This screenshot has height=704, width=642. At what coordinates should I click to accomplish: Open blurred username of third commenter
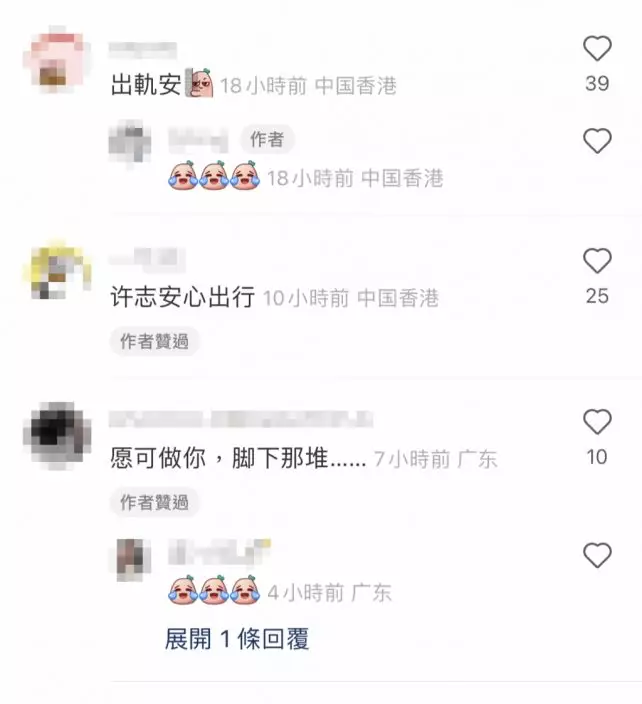241,419
